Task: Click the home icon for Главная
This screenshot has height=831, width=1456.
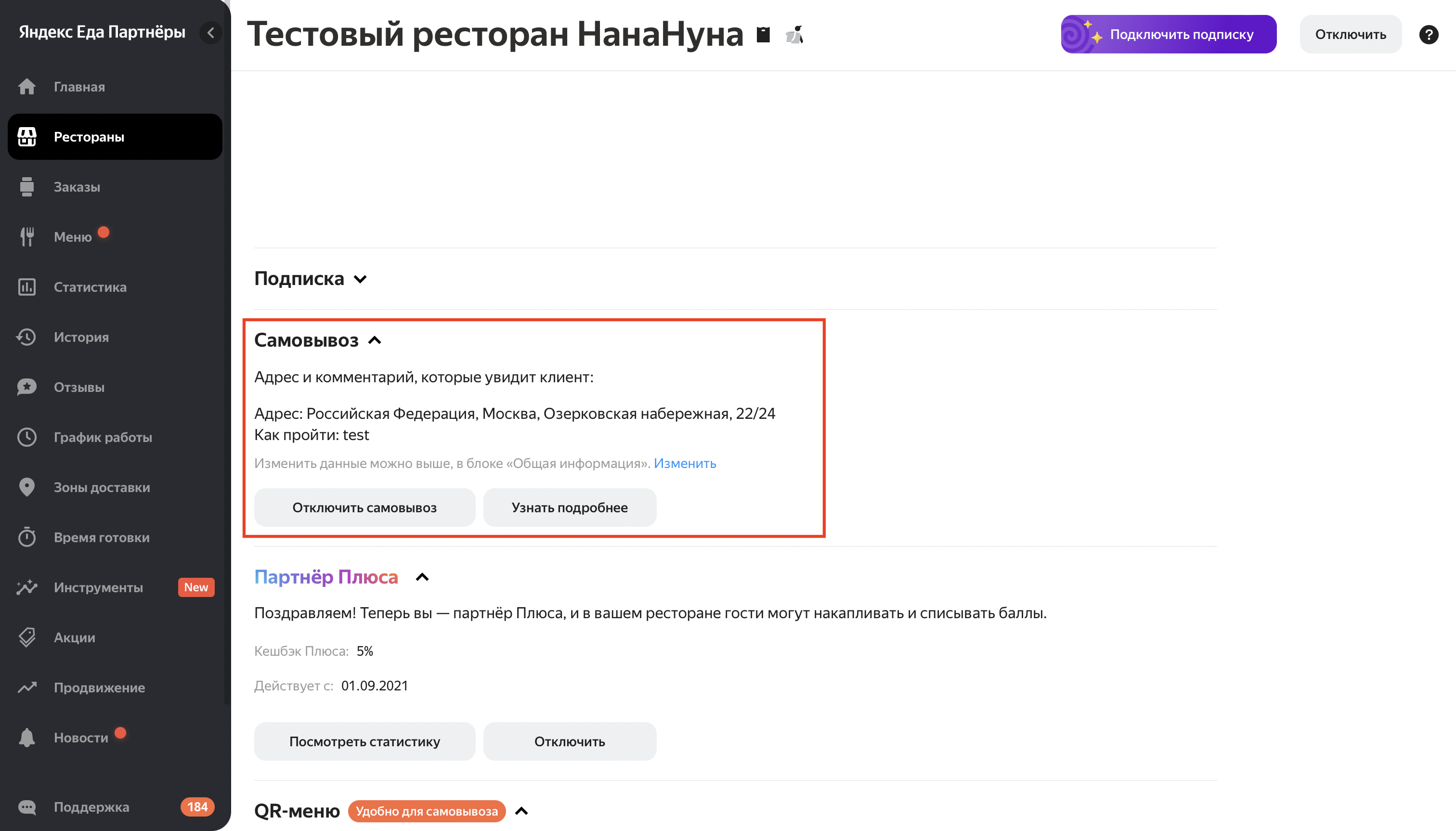Action: click(x=27, y=87)
